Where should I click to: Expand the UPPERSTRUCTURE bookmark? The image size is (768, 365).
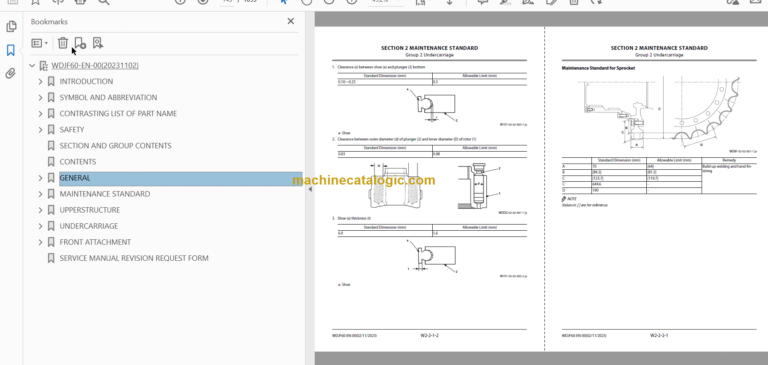(40, 210)
